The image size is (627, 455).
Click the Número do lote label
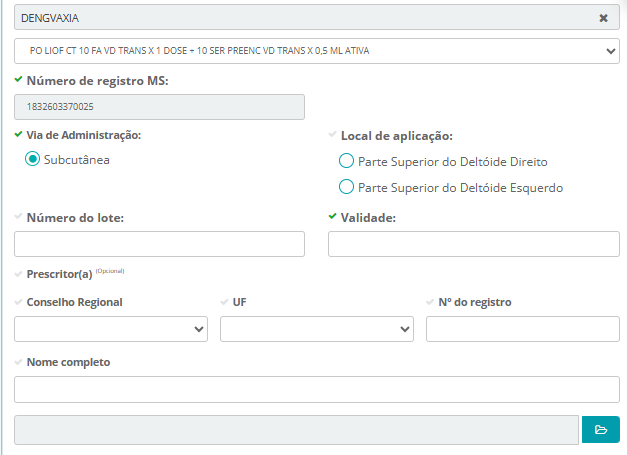coord(75,218)
